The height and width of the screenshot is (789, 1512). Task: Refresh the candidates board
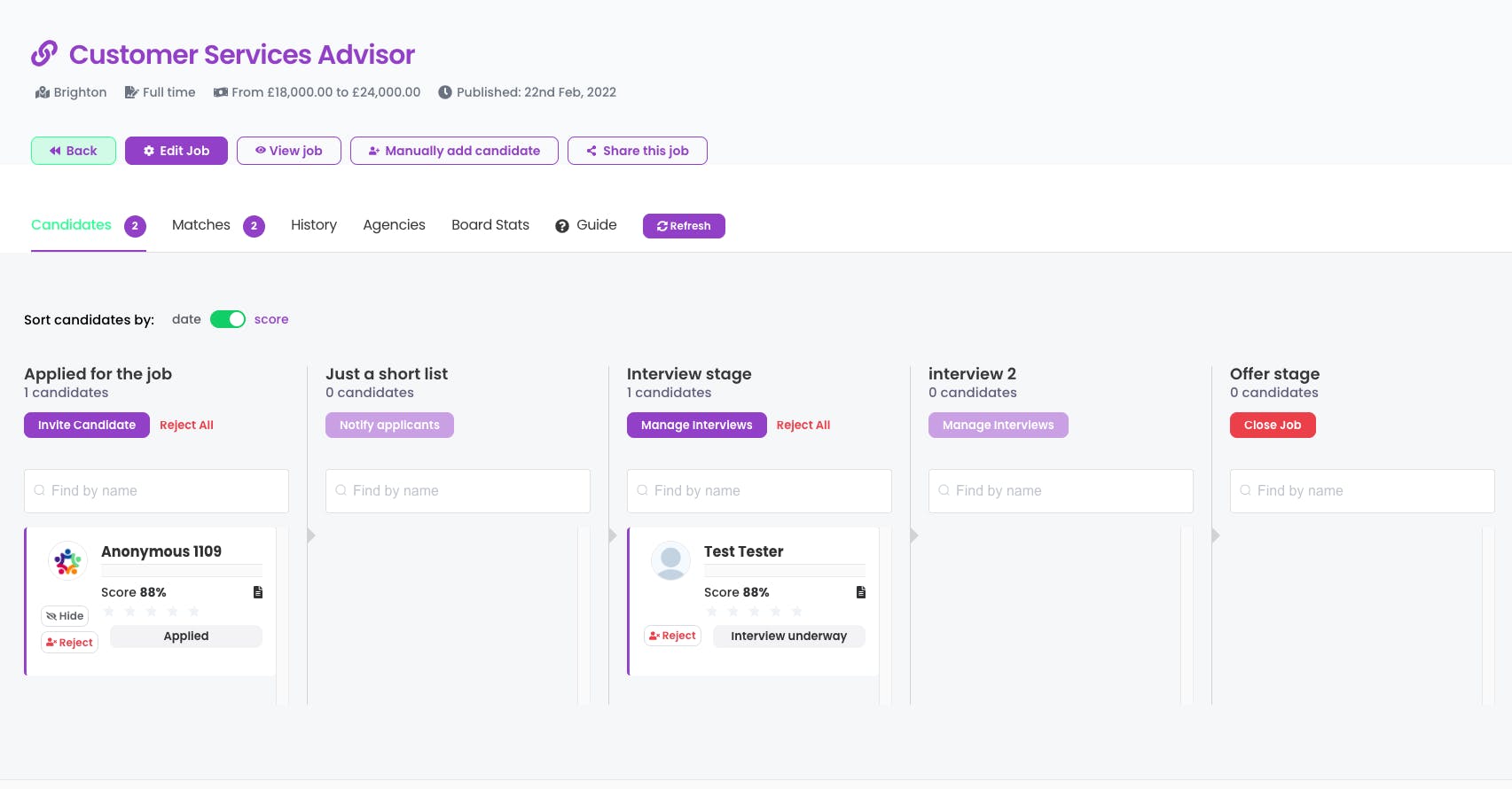684,226
